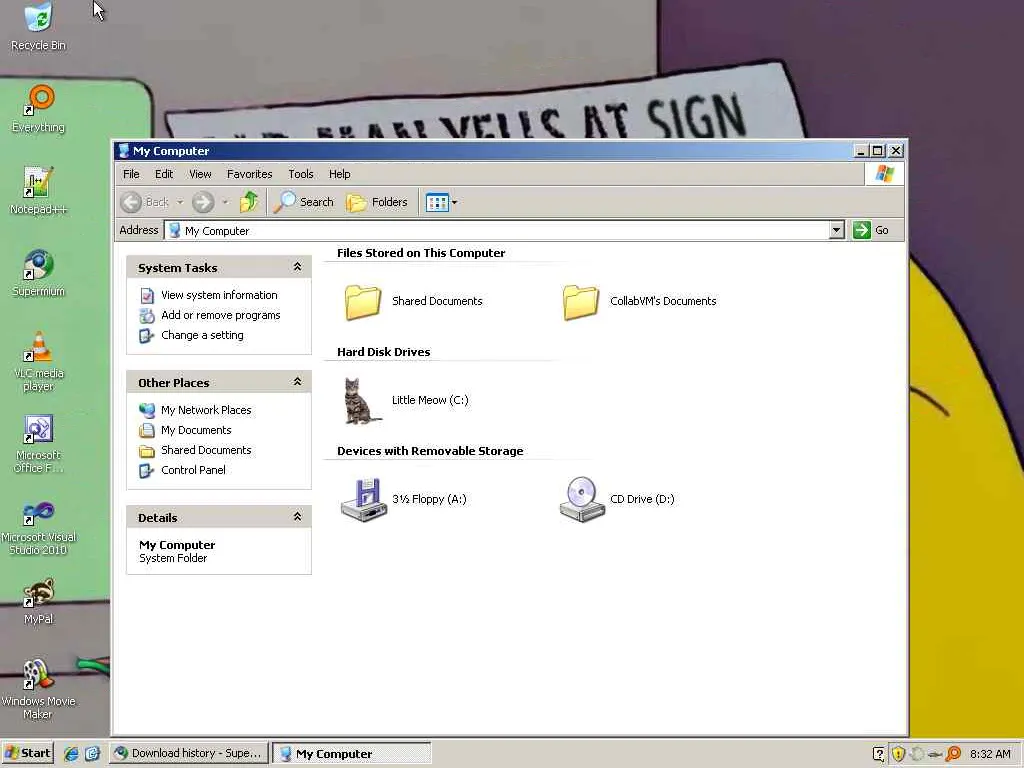Select the CD Drive (D:) icon
The height and width of the screenshot is (768, 1024).
[582, 499]
